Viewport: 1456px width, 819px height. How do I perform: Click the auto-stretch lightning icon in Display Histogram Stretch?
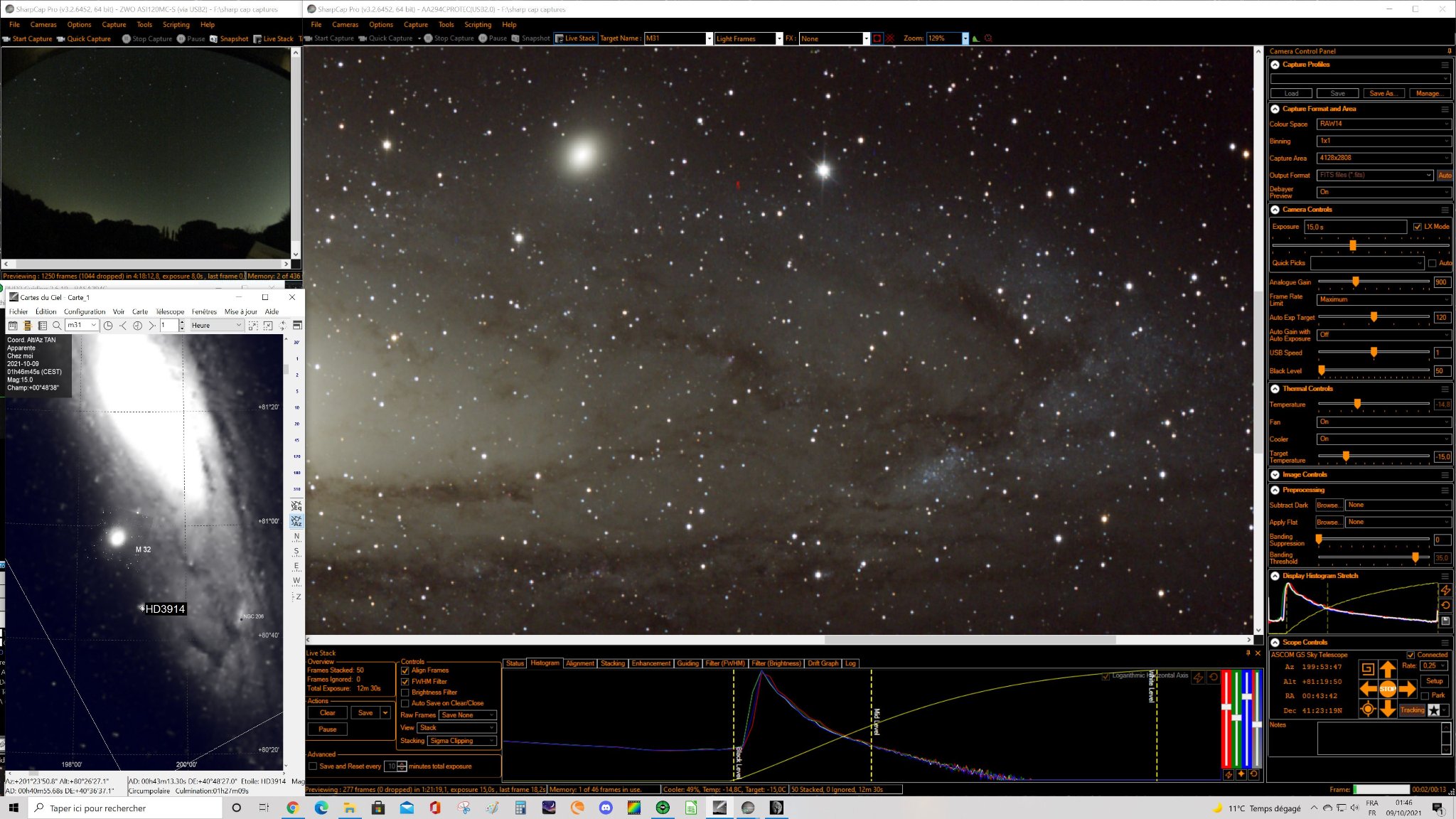click(1445, 591)
